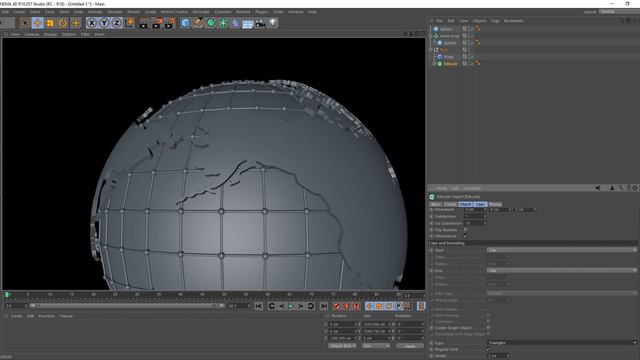Switch to the Caps tab in Attributes

(x=480, y=204)
